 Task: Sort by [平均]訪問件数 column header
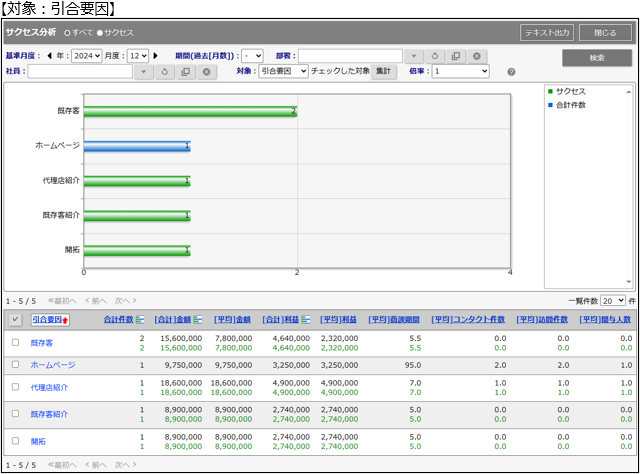[542, 320]
